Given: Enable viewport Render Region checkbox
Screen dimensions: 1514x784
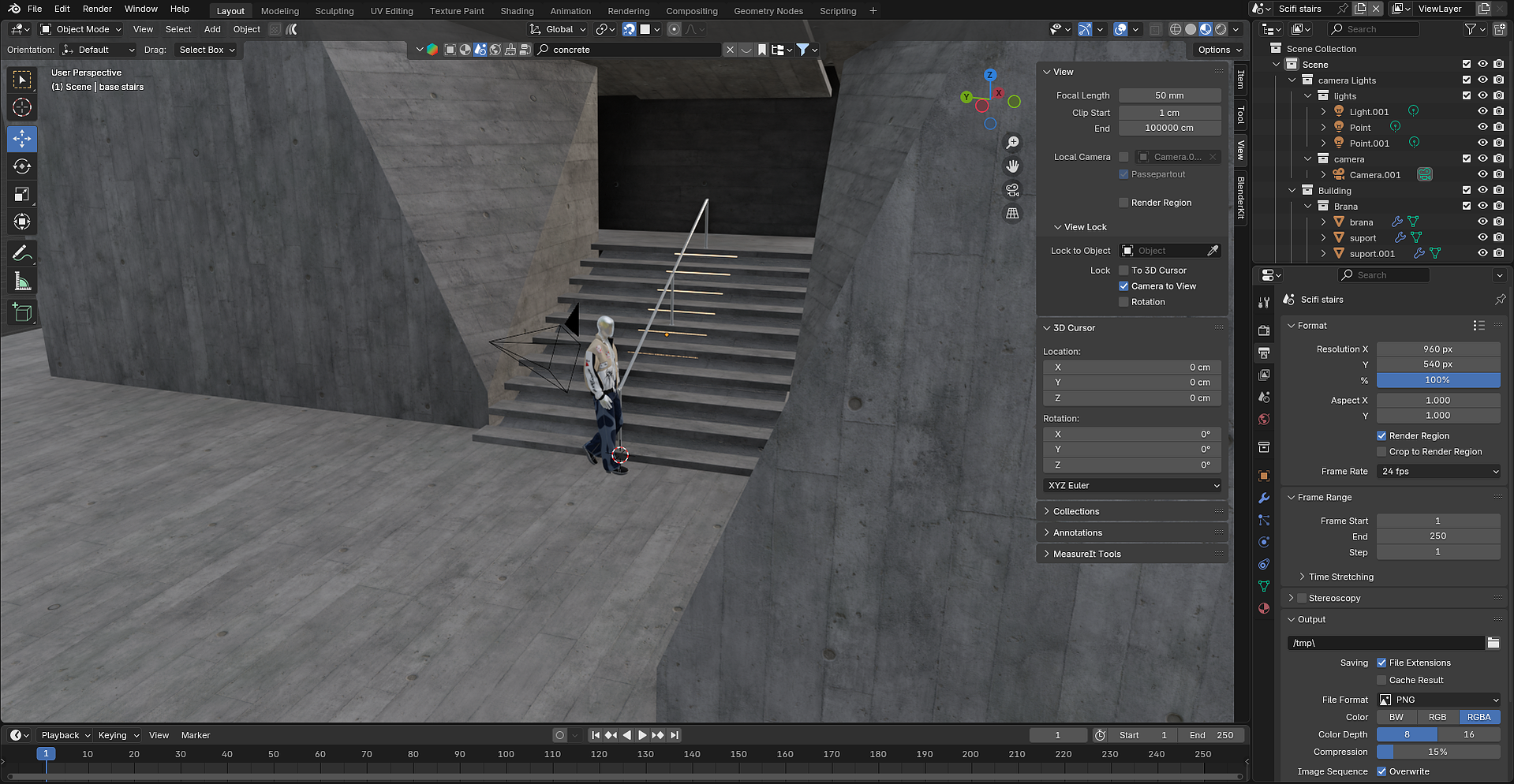Looking at the screenshot, I should point(1123,203).
